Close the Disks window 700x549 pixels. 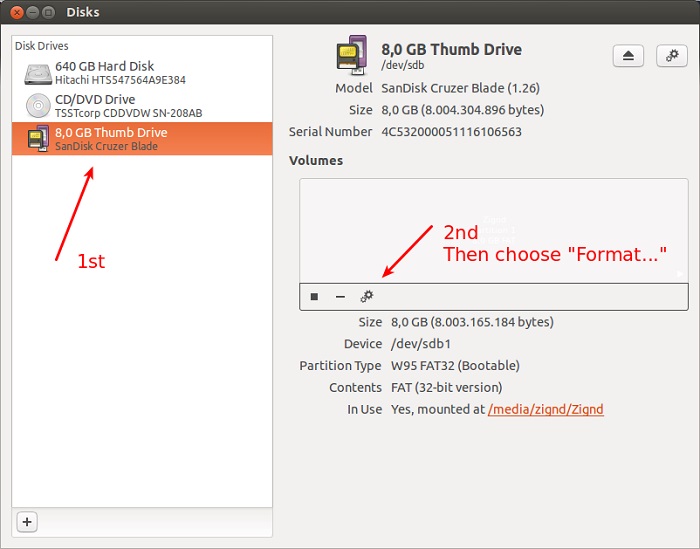click(x=17, y=12)
